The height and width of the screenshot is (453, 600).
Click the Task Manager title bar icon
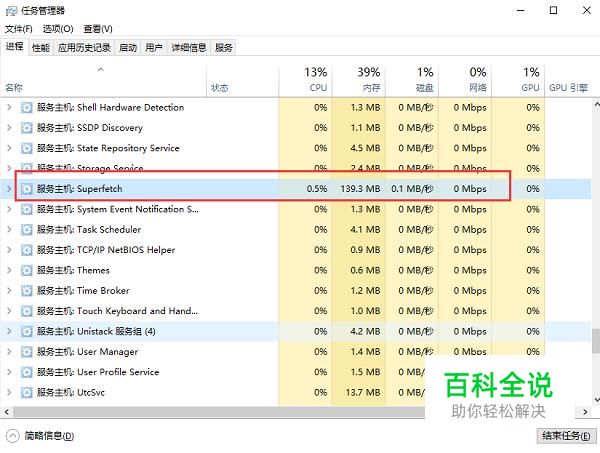point(11,11)
